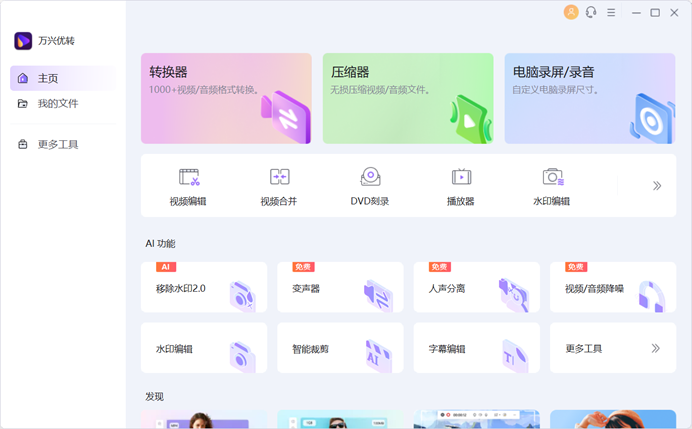Select the 视频合并 merge icon

[279, 177]
